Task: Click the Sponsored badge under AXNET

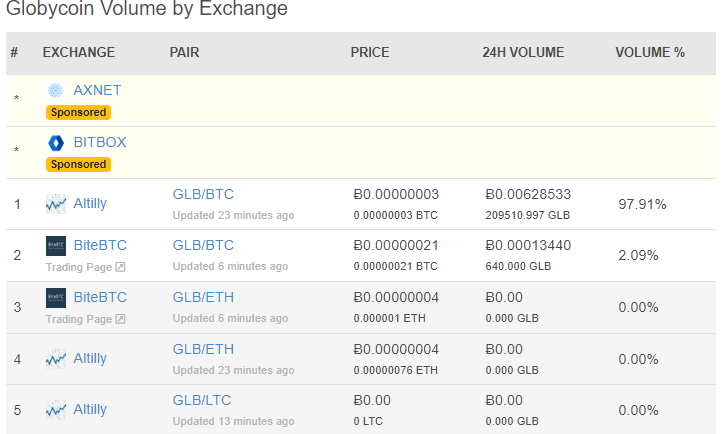Action: tap(78, 113)
